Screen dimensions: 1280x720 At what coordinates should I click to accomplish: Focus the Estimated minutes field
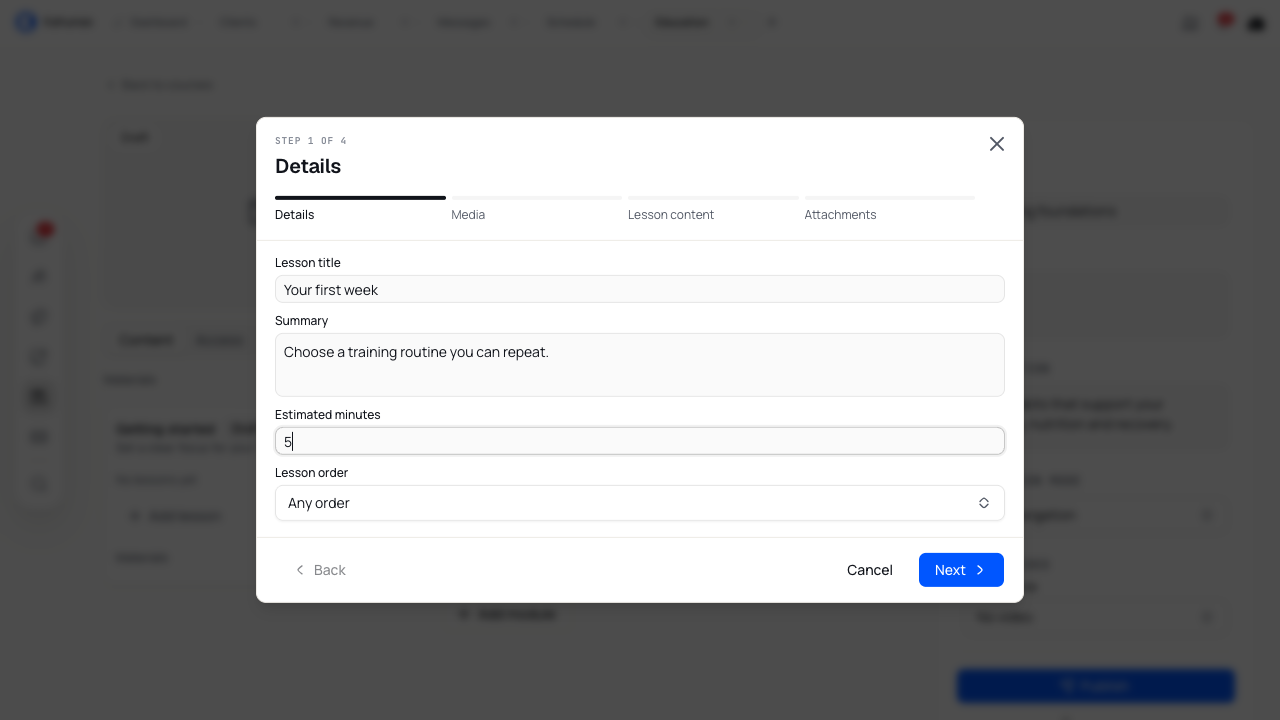tap(640, 441)
